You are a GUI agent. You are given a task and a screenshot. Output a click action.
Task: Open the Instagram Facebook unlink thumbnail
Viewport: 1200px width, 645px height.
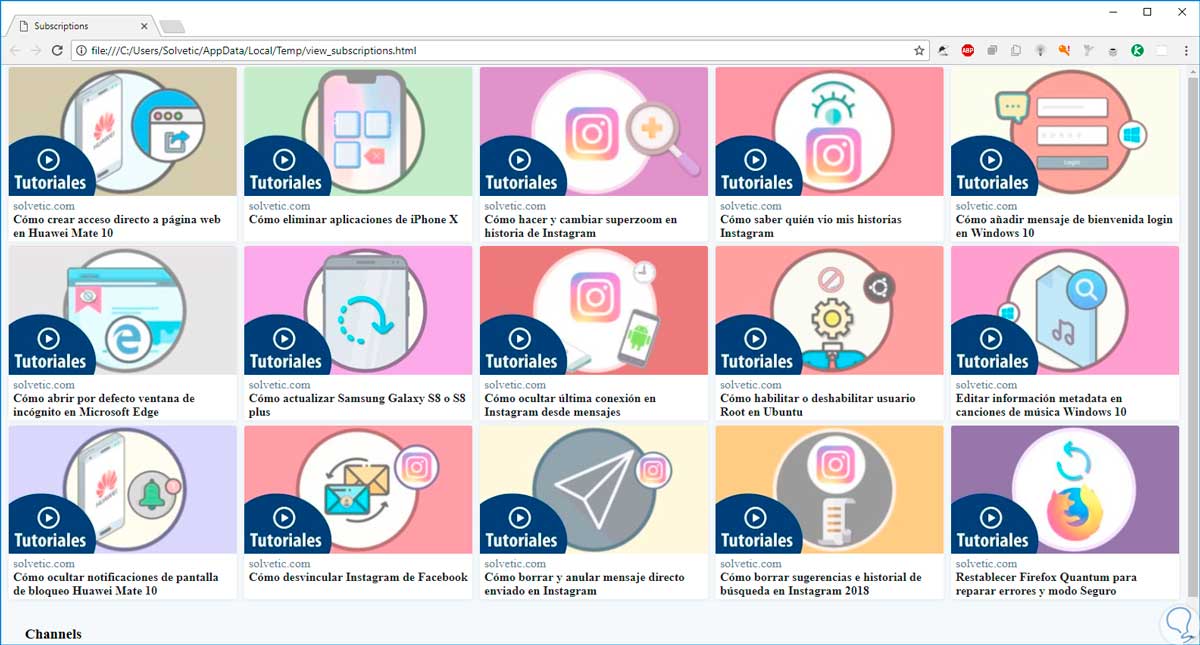coord(358,489)
